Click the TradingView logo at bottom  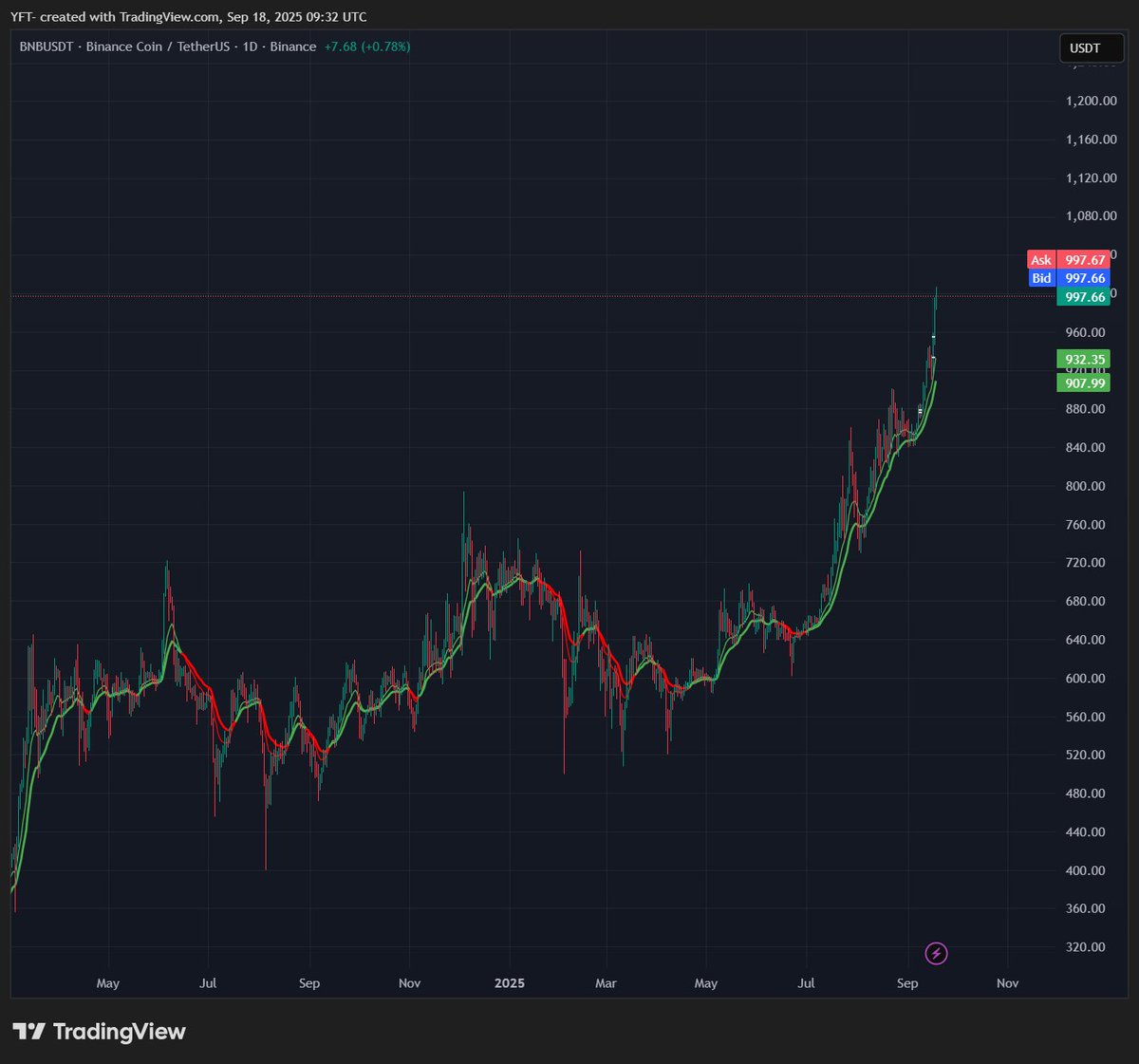(x=99, y=1032)
